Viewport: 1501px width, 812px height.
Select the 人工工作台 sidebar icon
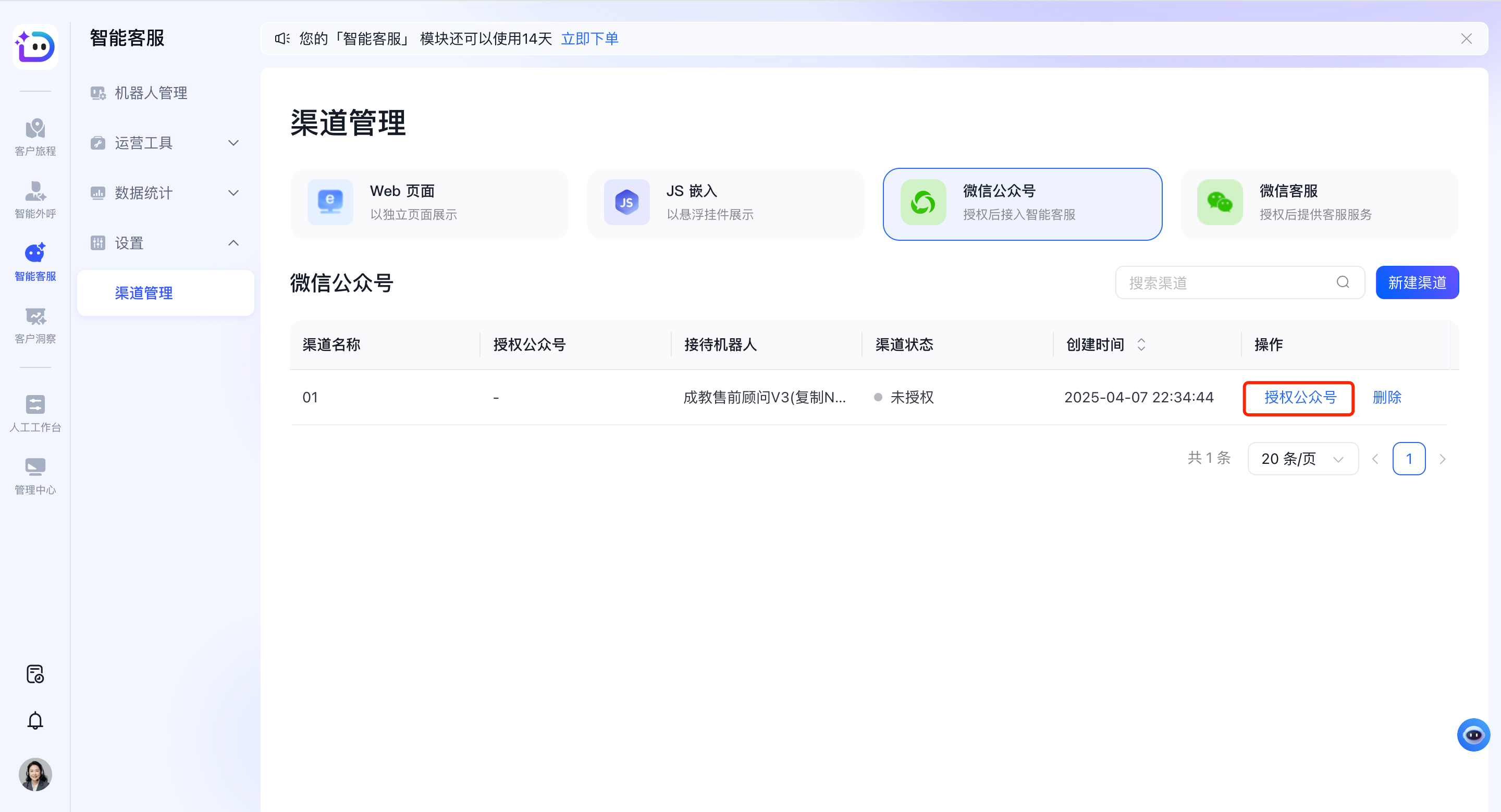coord(35,413)
